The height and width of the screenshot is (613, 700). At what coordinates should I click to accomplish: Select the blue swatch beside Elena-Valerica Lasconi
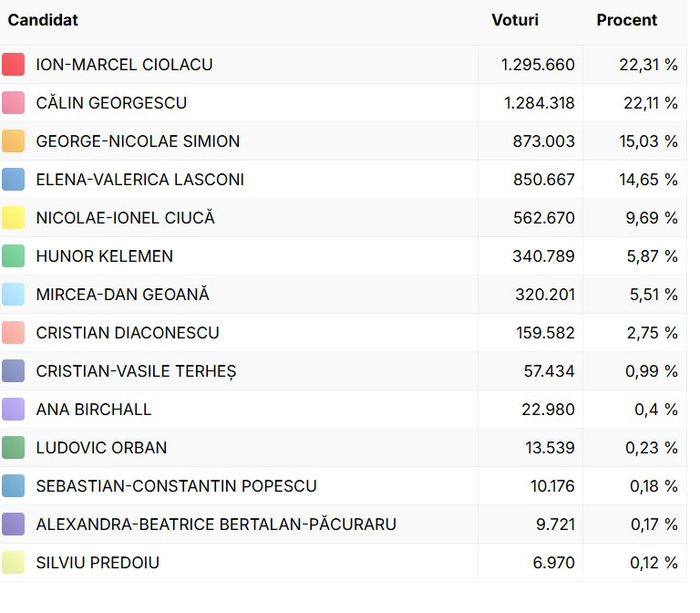click(x=13, y=180)
